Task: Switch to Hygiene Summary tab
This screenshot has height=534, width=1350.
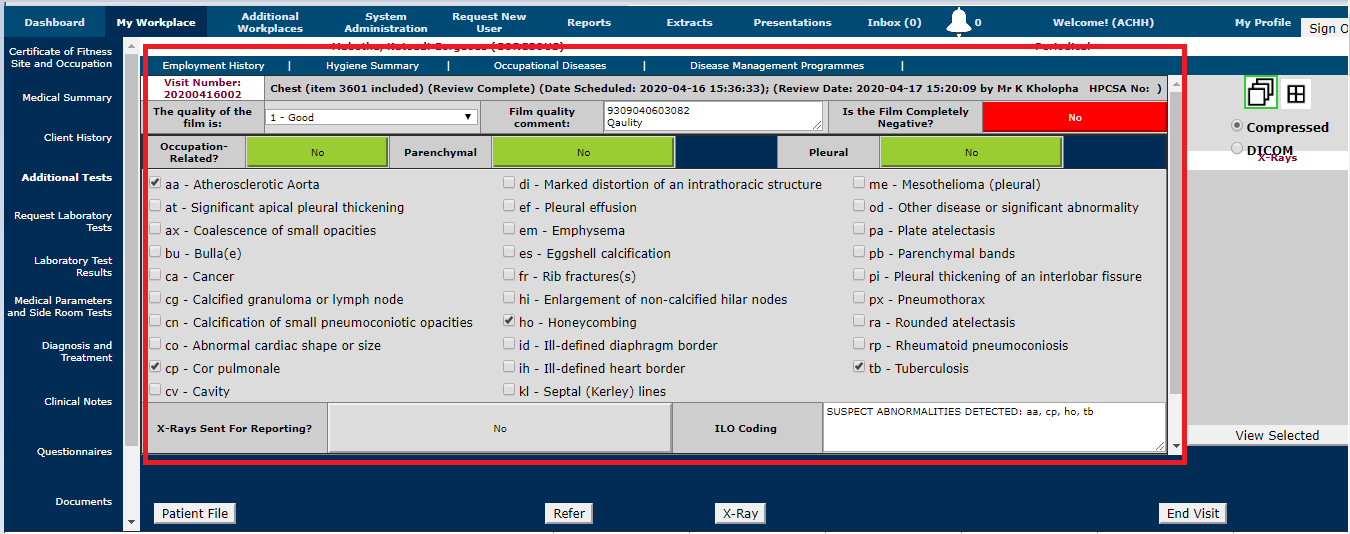Action: [x=372, y=66]
